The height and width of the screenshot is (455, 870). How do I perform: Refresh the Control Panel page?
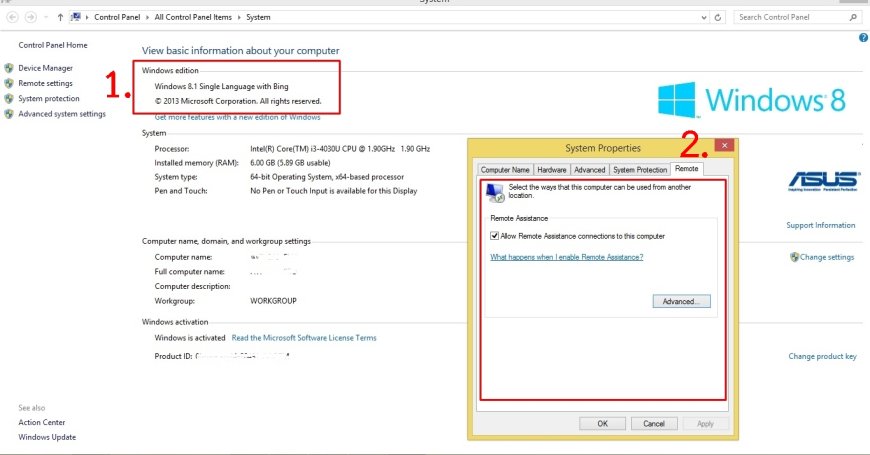717,18
